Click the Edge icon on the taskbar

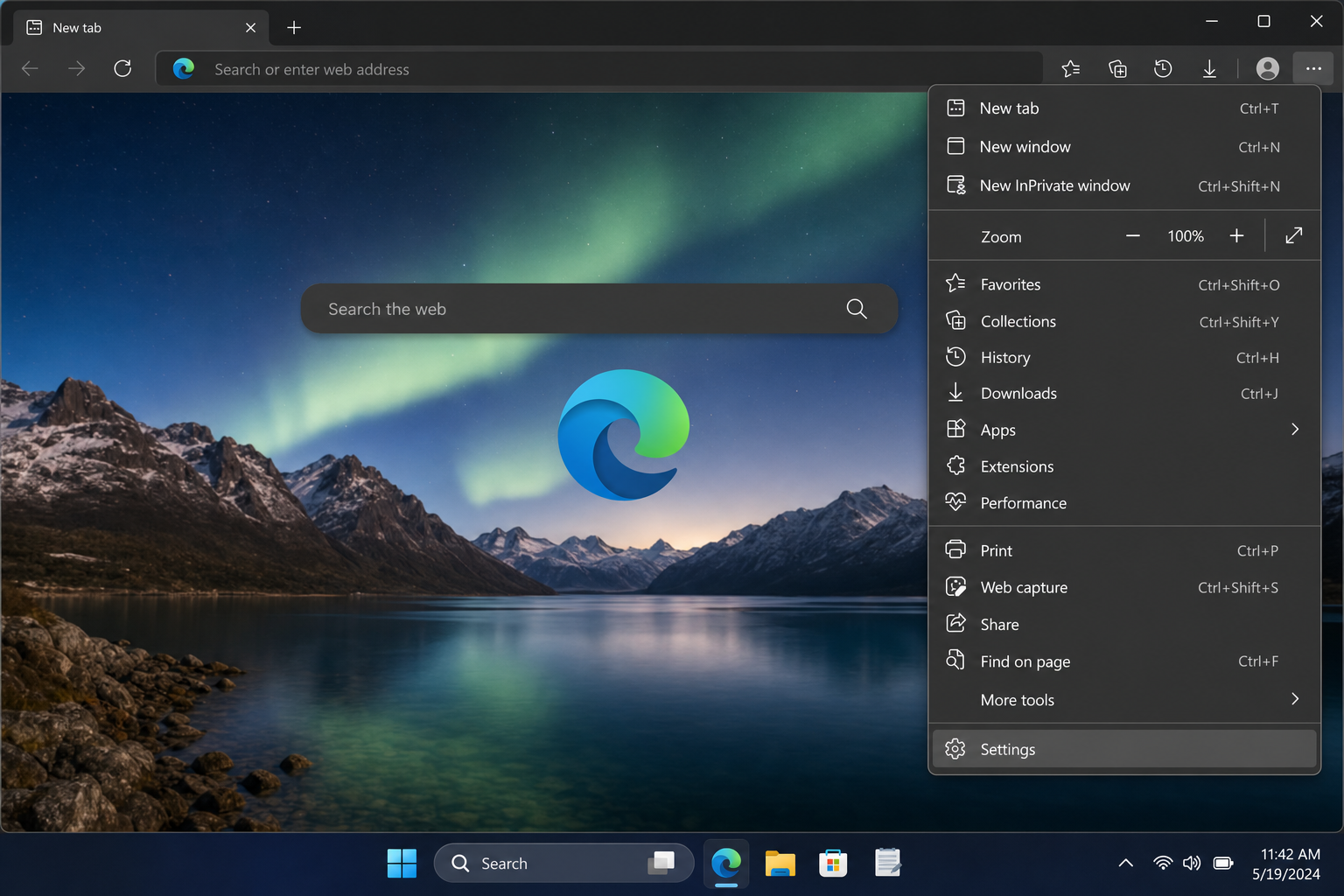click(x=726, y=864)
